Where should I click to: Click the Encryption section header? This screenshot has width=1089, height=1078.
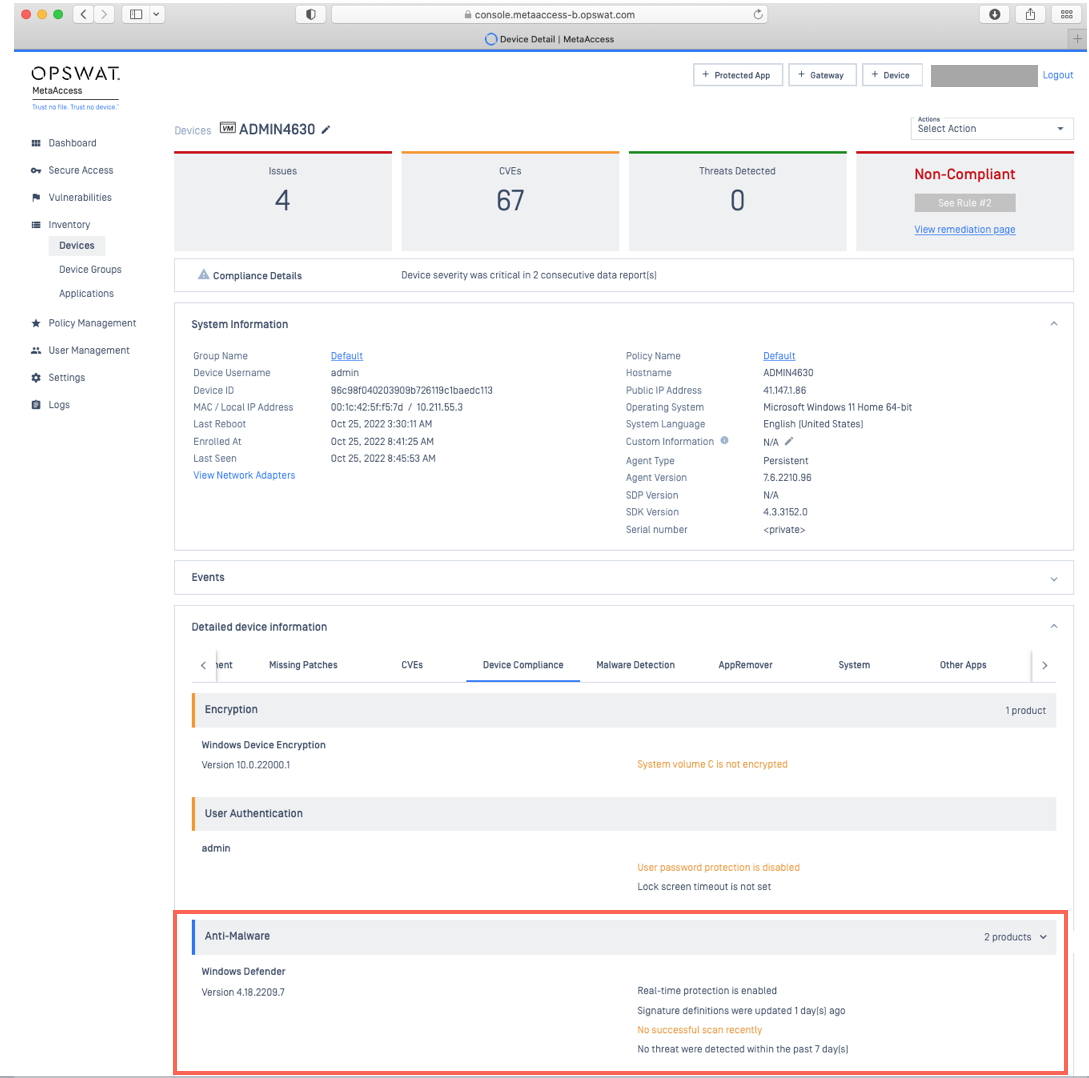click(624, 710)
